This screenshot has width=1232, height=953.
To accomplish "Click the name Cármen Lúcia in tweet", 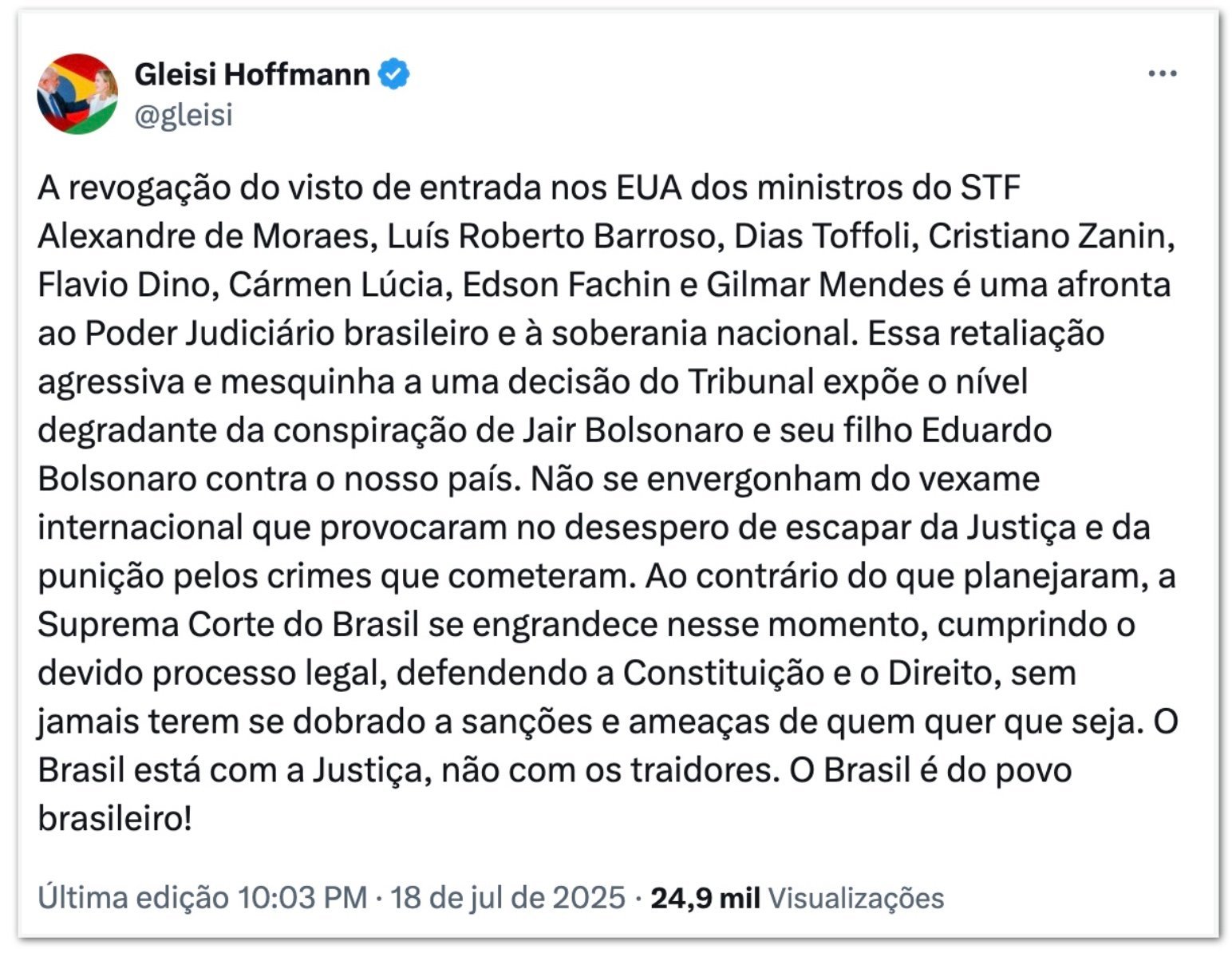I will click(x=336, y=285).
